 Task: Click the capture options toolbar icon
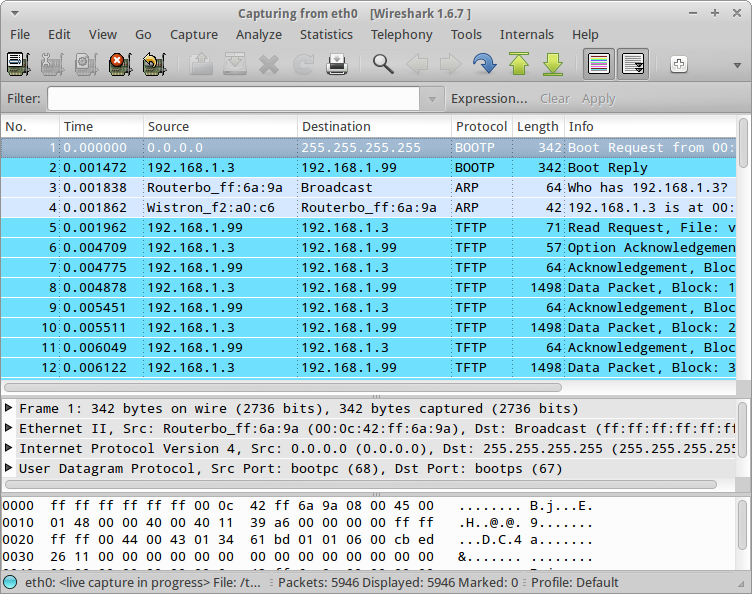coord(52,64)
